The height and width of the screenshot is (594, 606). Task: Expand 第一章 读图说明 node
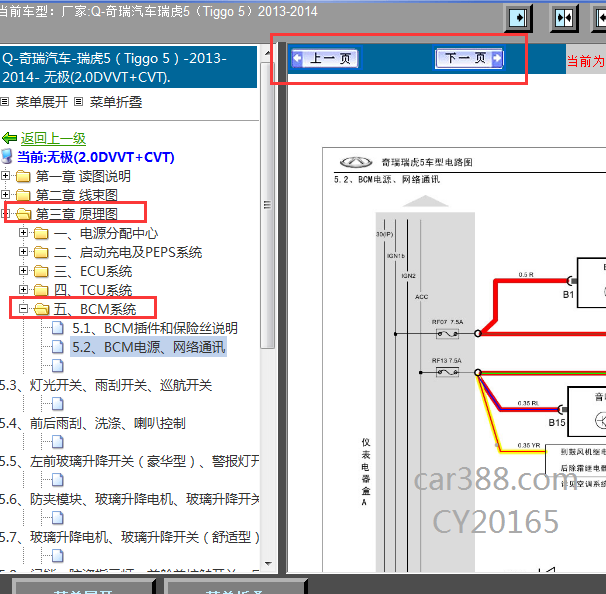tap(5, 176)
